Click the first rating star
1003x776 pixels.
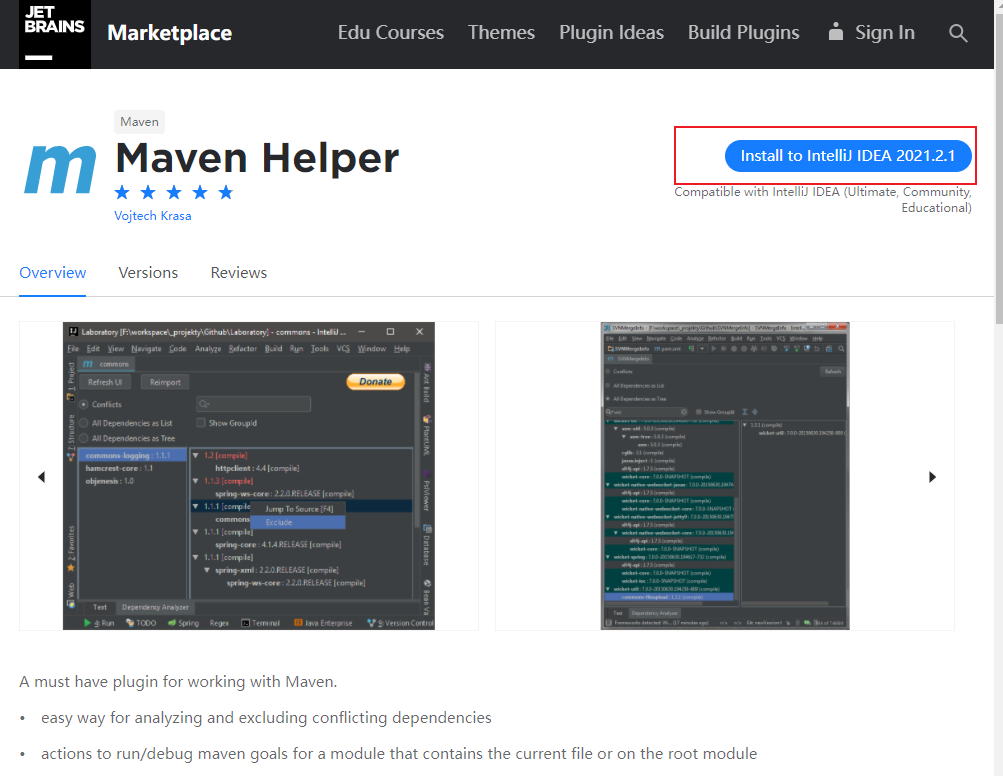[x=121, y=191]
